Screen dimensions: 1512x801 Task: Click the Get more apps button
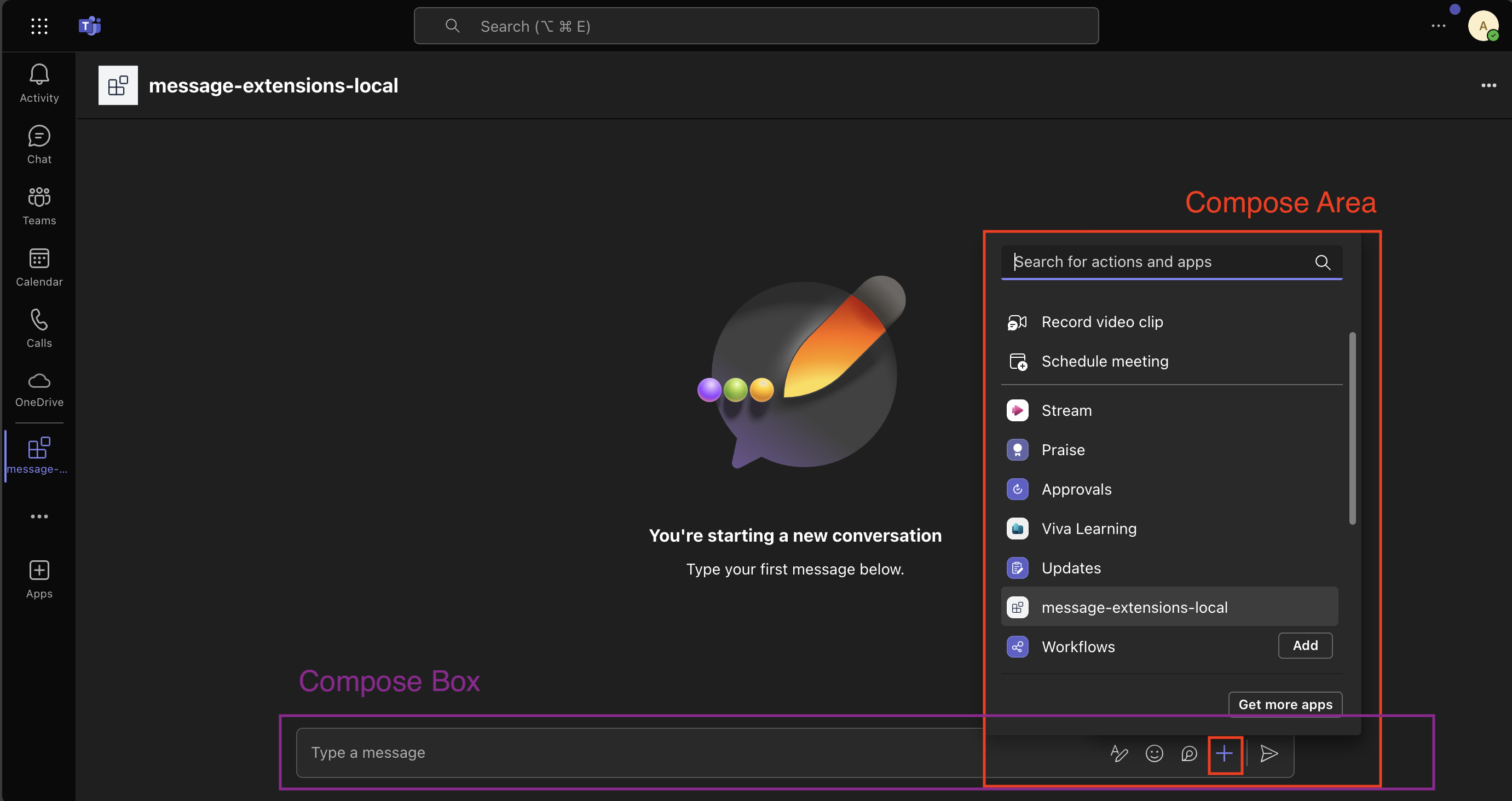(1285, 704)
